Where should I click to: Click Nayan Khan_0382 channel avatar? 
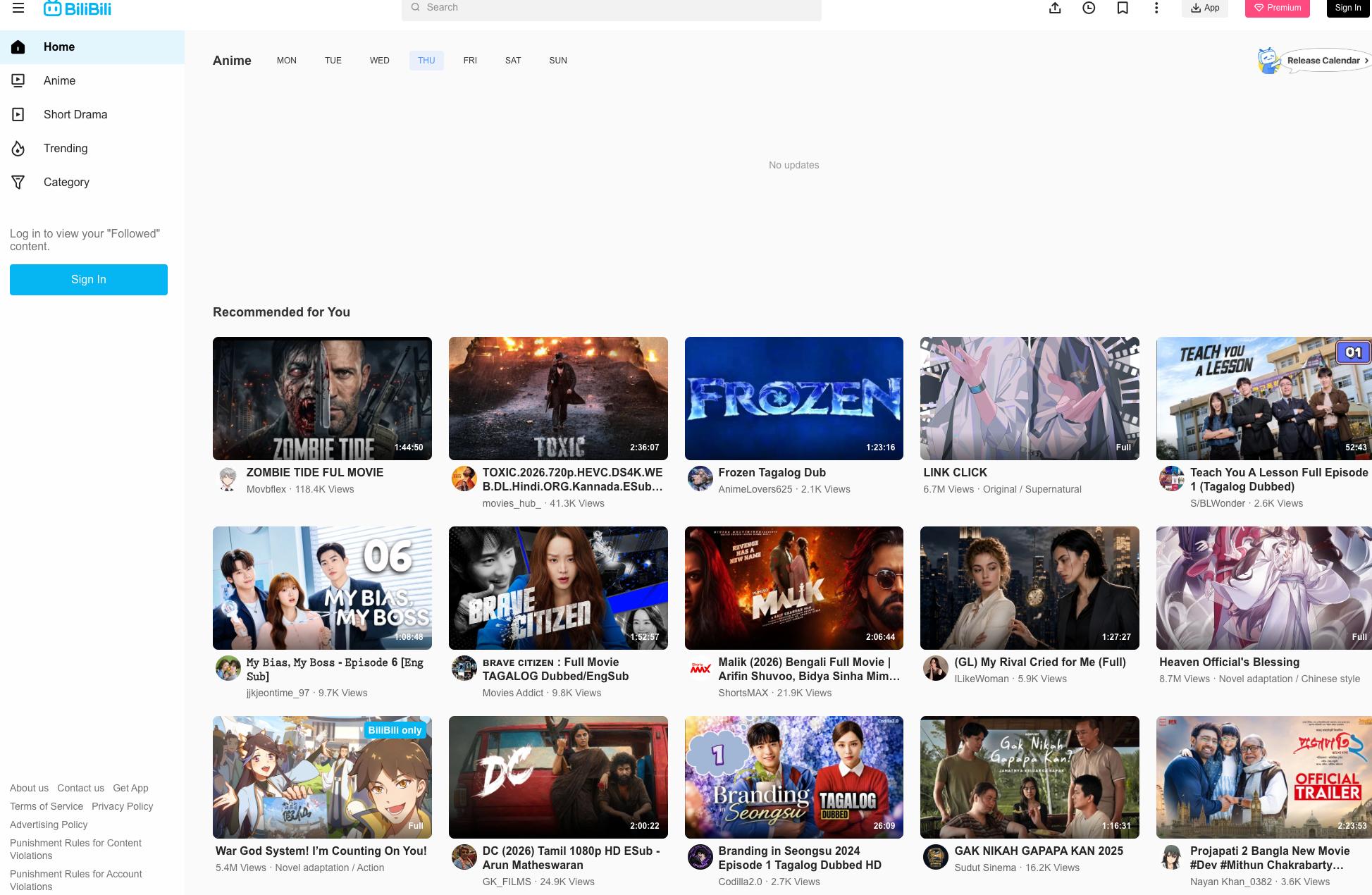[x=1171, y=858]
